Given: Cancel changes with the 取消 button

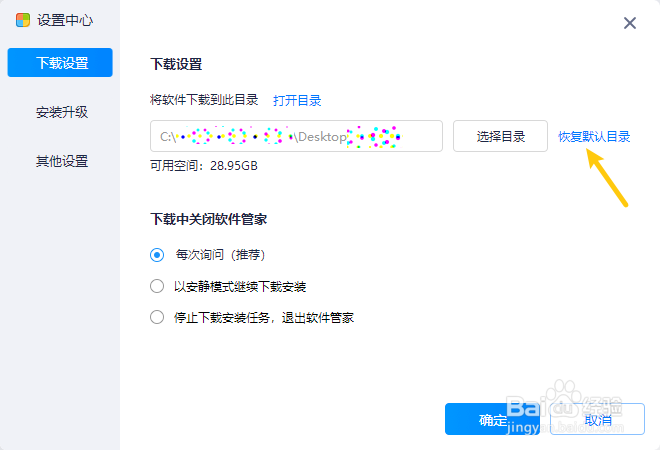Looking at the screenshot, I should [x=597, y=420].
